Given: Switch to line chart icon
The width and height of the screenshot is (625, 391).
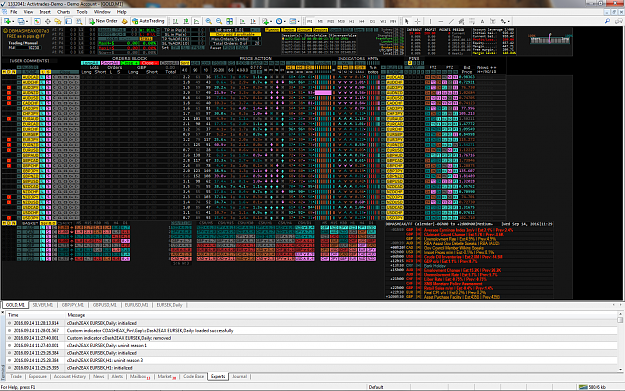Looking at the screenshot, I should pos(197,21).
